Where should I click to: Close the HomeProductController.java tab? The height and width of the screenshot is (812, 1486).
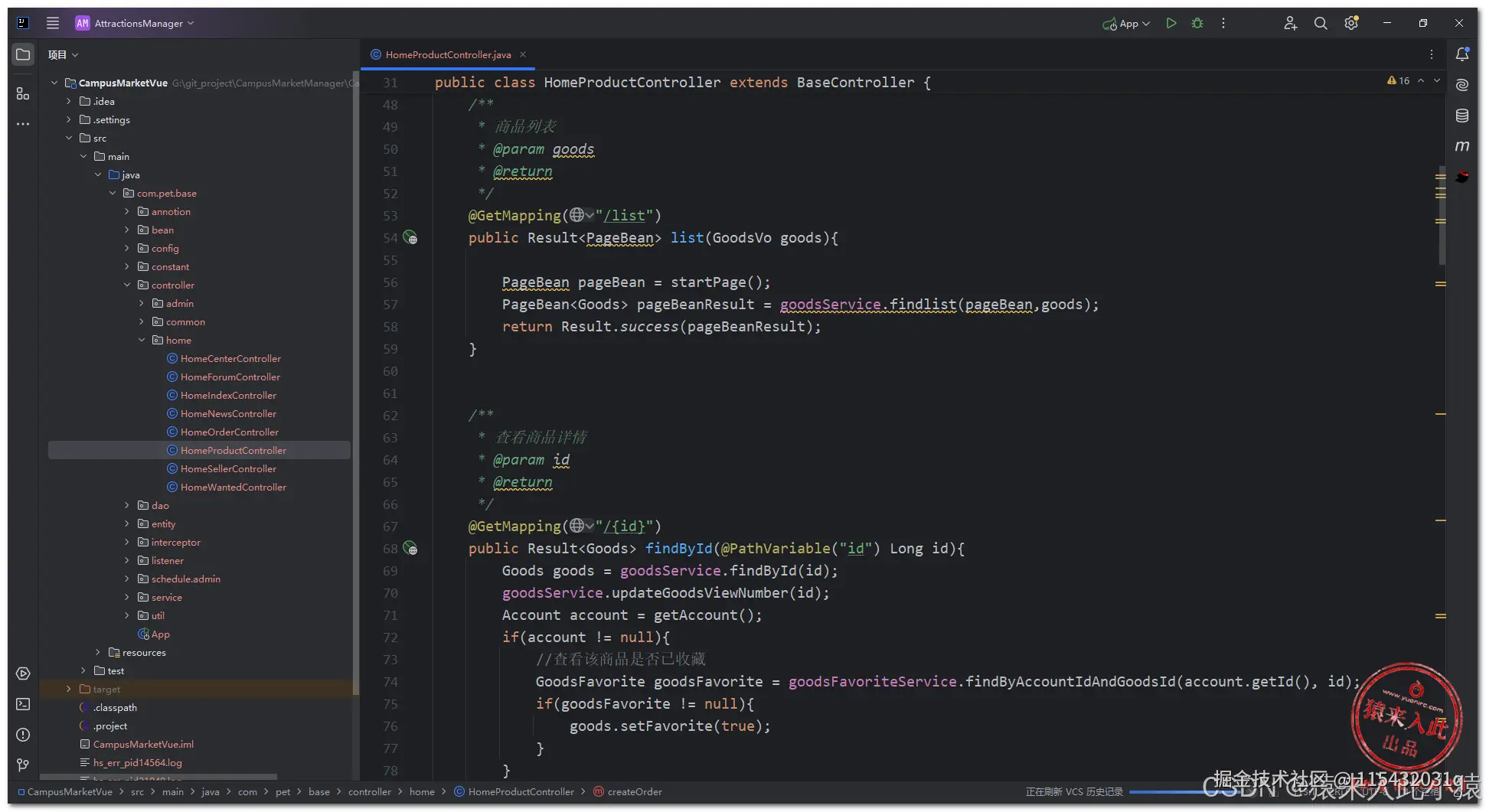pos(523,54)
